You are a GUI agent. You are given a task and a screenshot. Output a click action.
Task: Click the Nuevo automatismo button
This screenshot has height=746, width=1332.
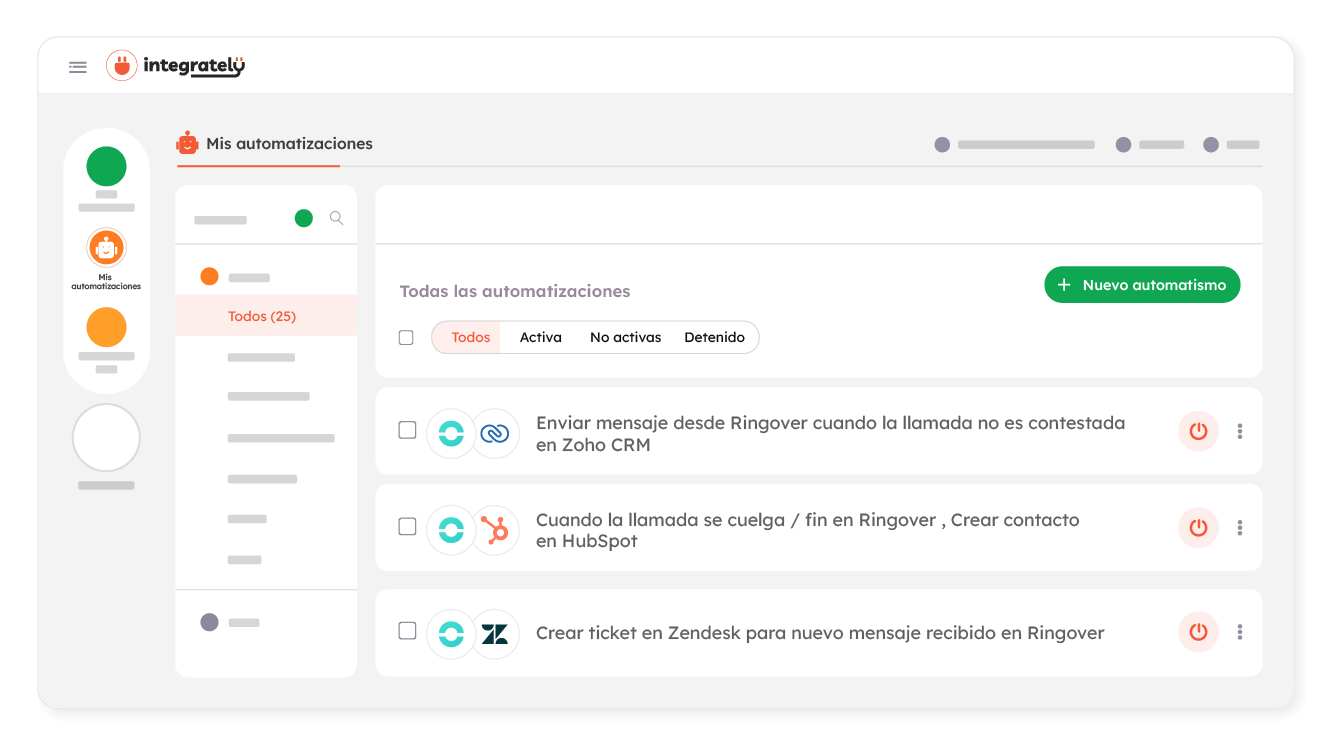coord(1142,284)
